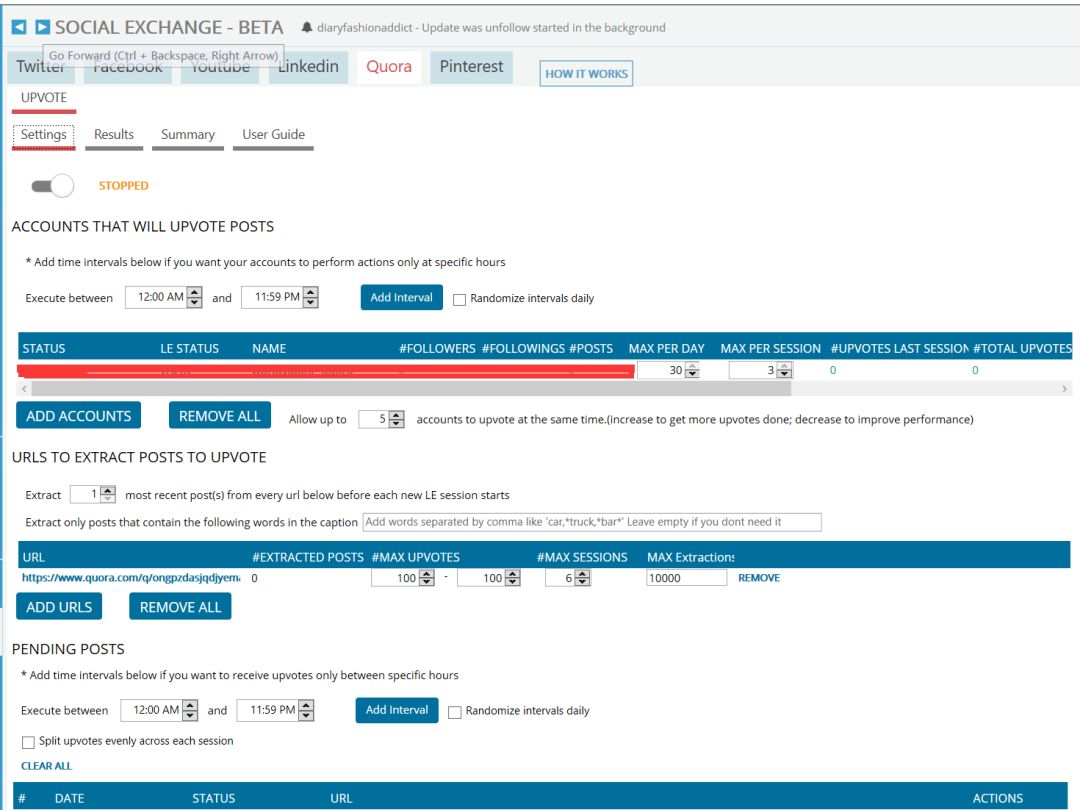Click the accounts table horizontal scrollbar
This screenshot has width=1080, height=810.
[x=411, y=389]
